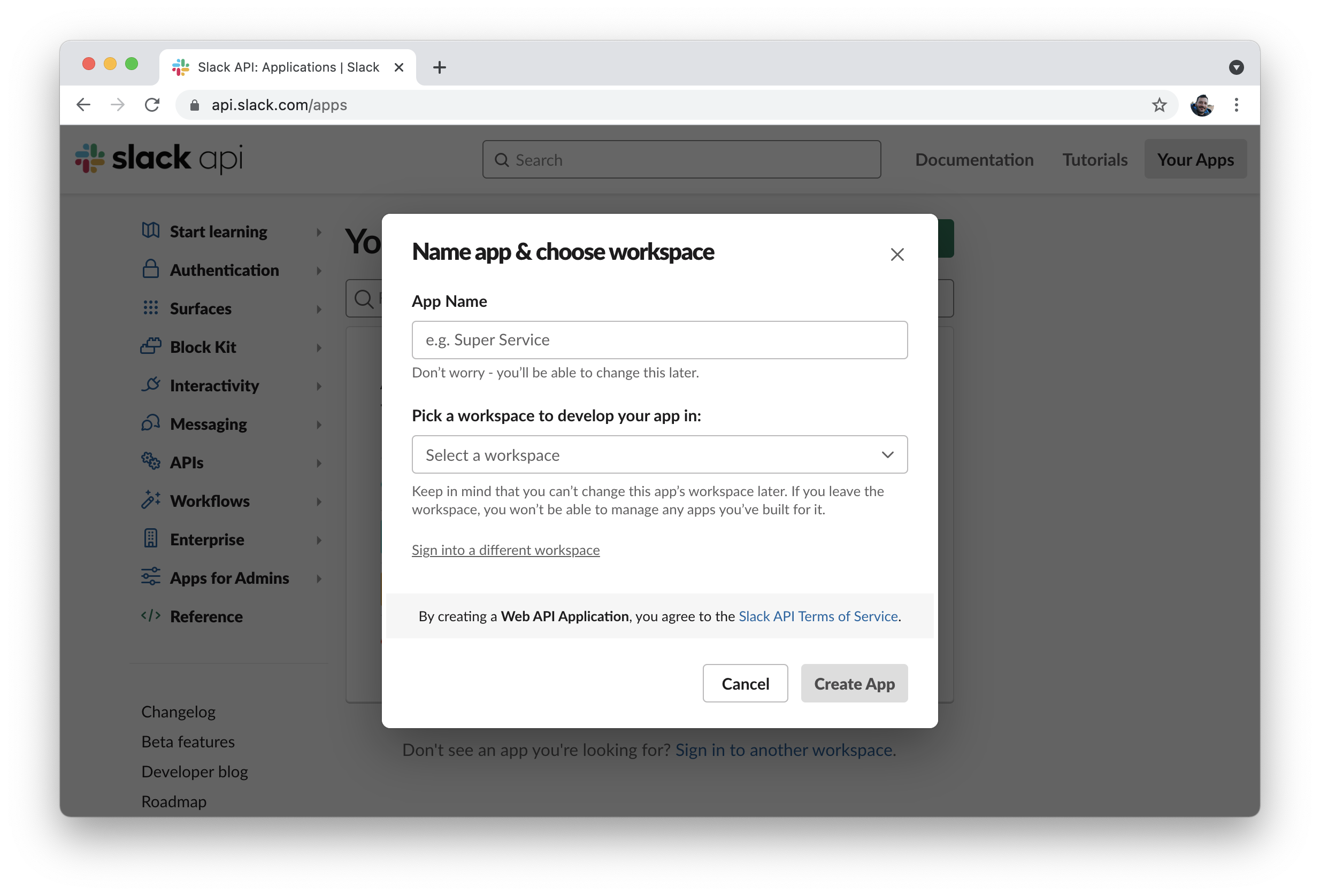Screen dimensions: 1320x896
Task: Open Slack API Terms of Service link
Action: point(818,616)
